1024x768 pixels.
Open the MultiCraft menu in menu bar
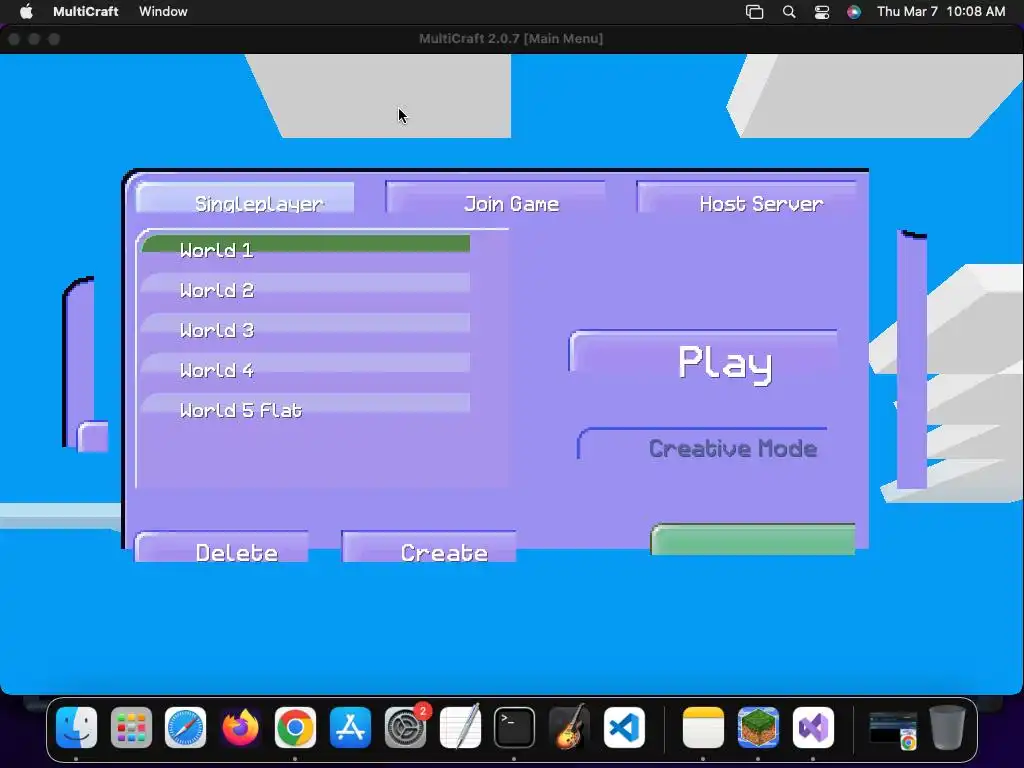pyautogui.click(x=86, y=11)
